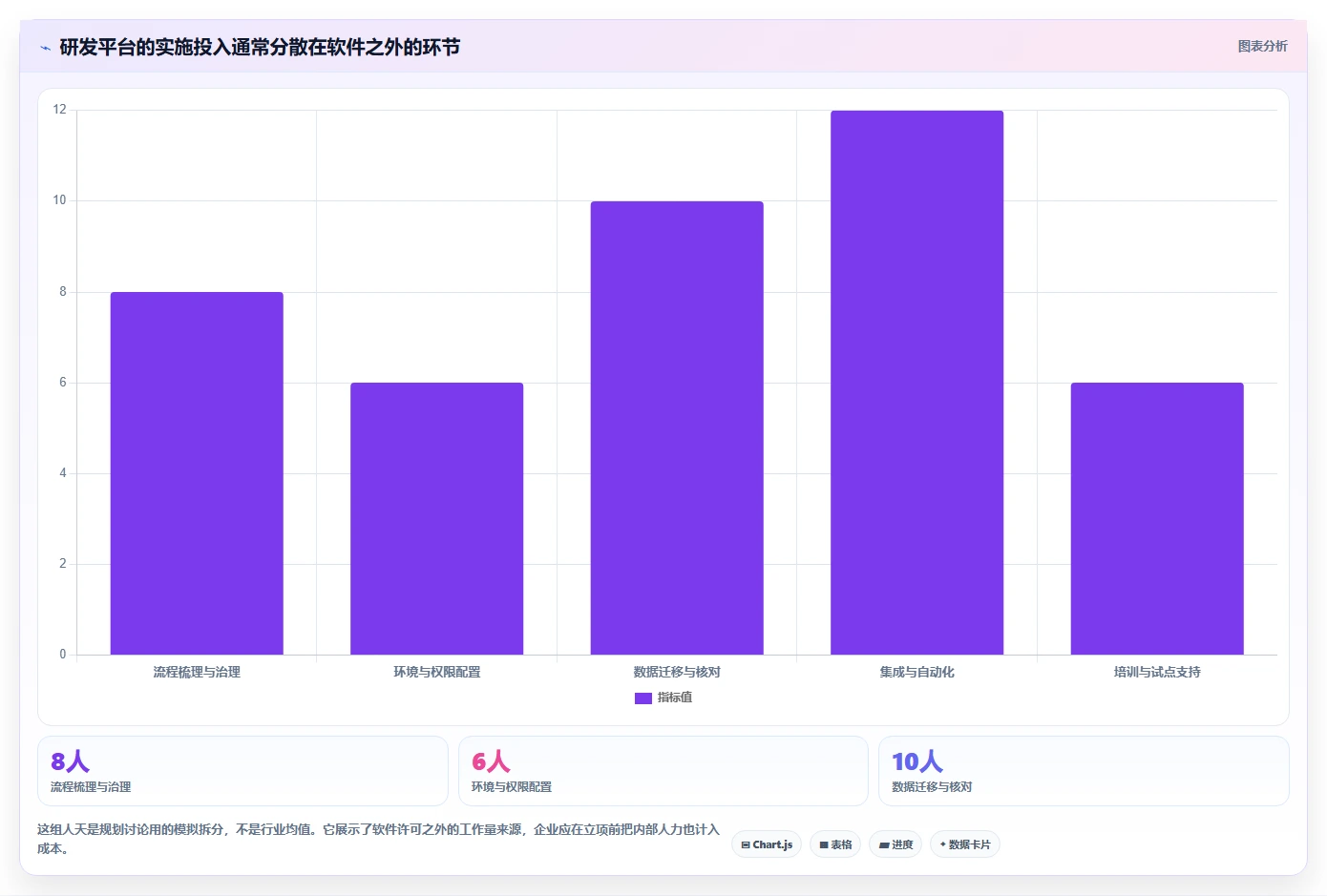Select the 进度 tag chip
This screenshot has height=896, width=1327.
pos(895,844)
